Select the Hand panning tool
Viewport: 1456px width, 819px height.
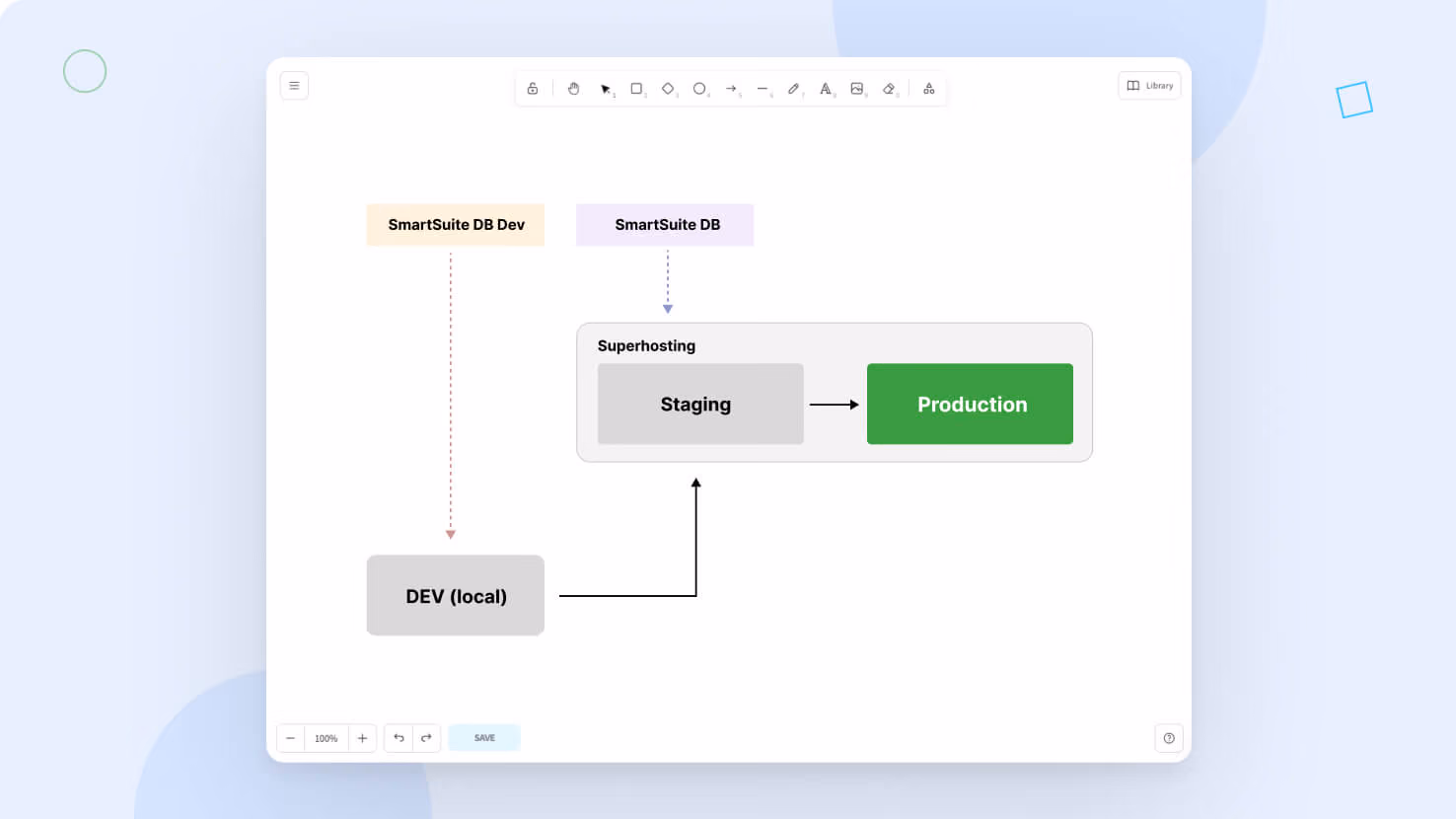[573, 89]
